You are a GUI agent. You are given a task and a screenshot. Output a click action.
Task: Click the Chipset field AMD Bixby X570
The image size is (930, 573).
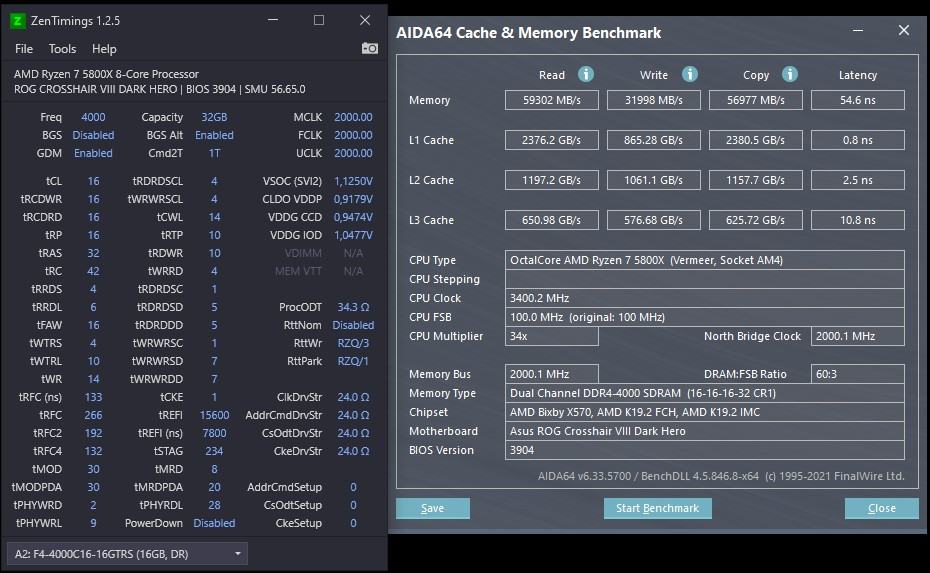point(705,412)
